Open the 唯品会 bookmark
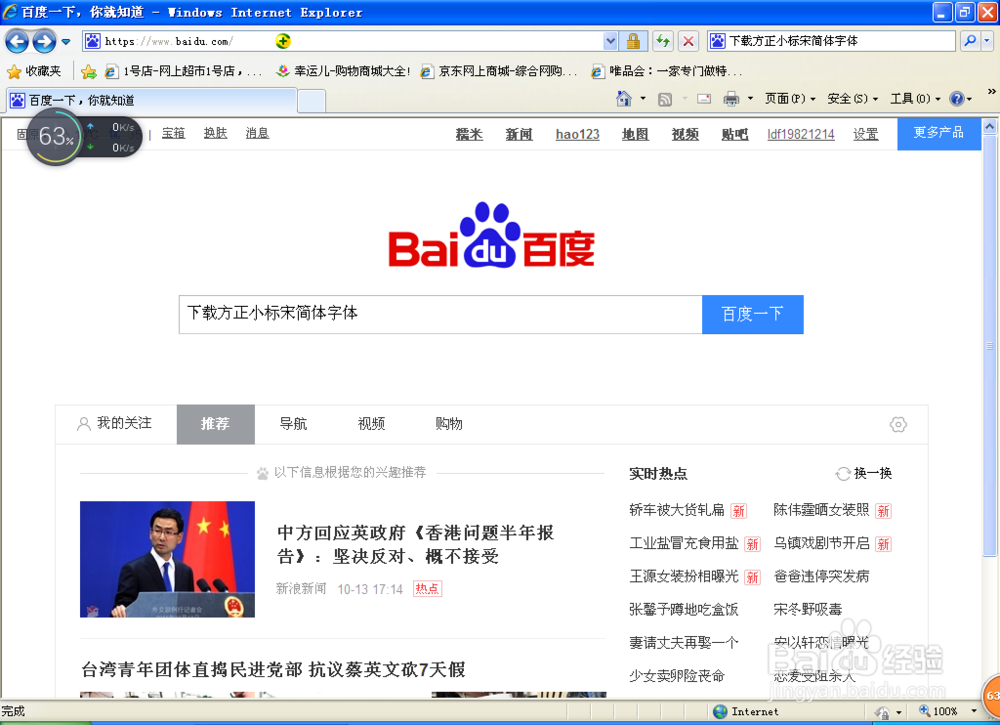The height and width of the screenshot is (725, 1000). click(666, 71)
